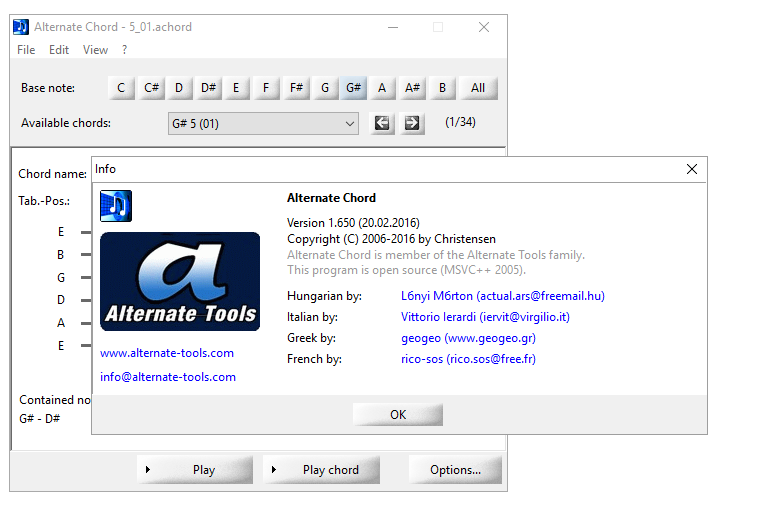Open the Edit menu
This screenshot has height=505, width=759.
tap(59, 50)
